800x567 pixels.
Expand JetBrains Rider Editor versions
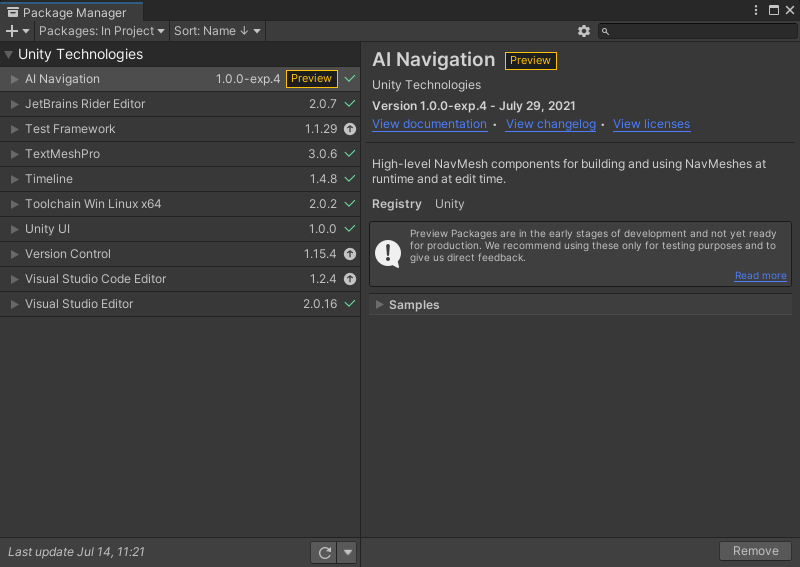[15, 104]
